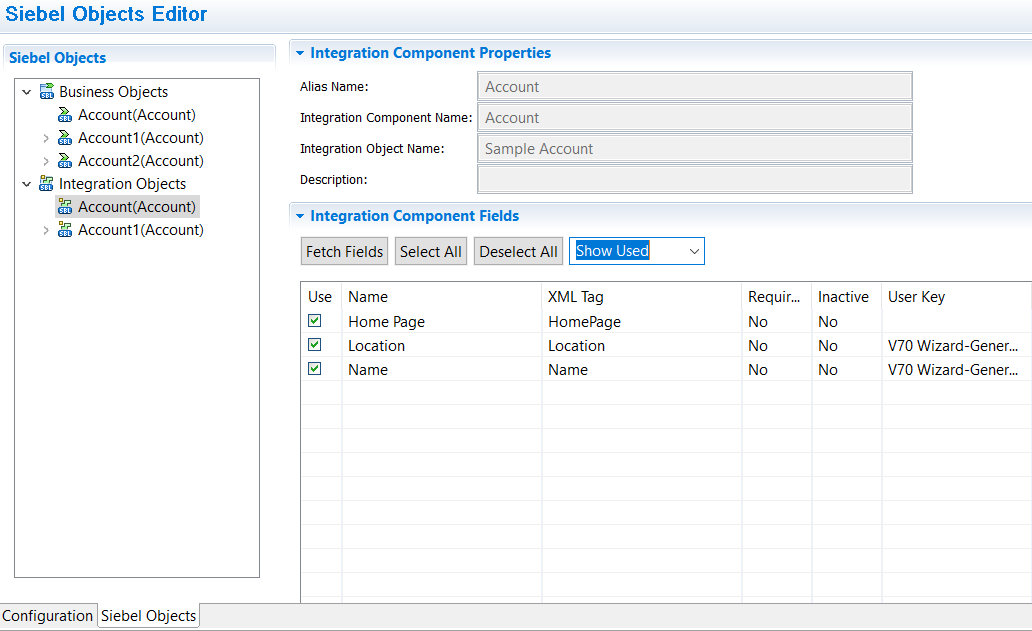This screenshot has width=1032, height=631.
Task: Expand Account2(Account) under Business Objects
Action: coord(45,161)
